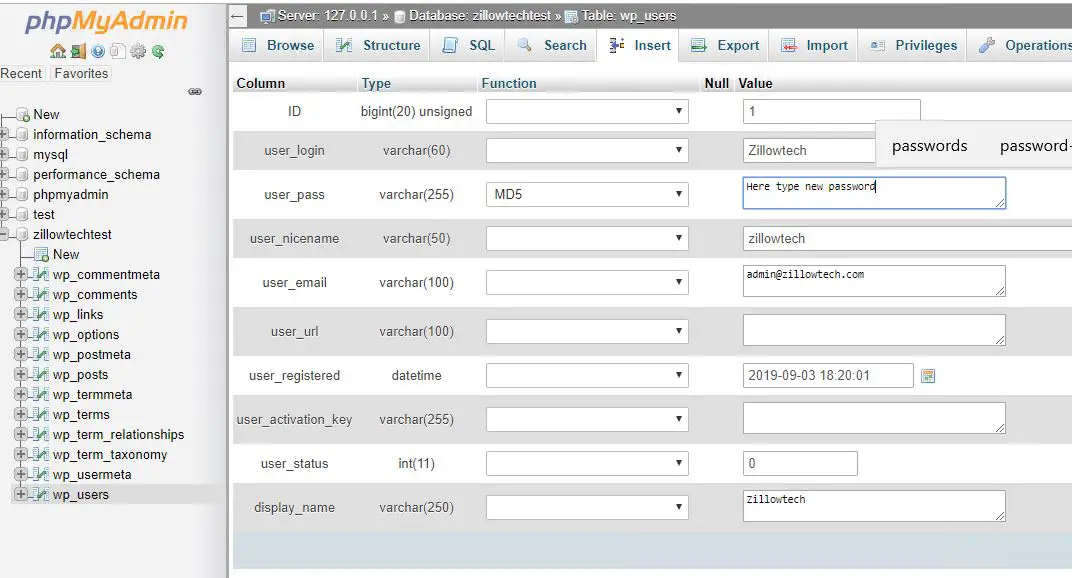Open function dropdown for display_name row
Viewport: 1072px width, 578px height.
(587, 508)
